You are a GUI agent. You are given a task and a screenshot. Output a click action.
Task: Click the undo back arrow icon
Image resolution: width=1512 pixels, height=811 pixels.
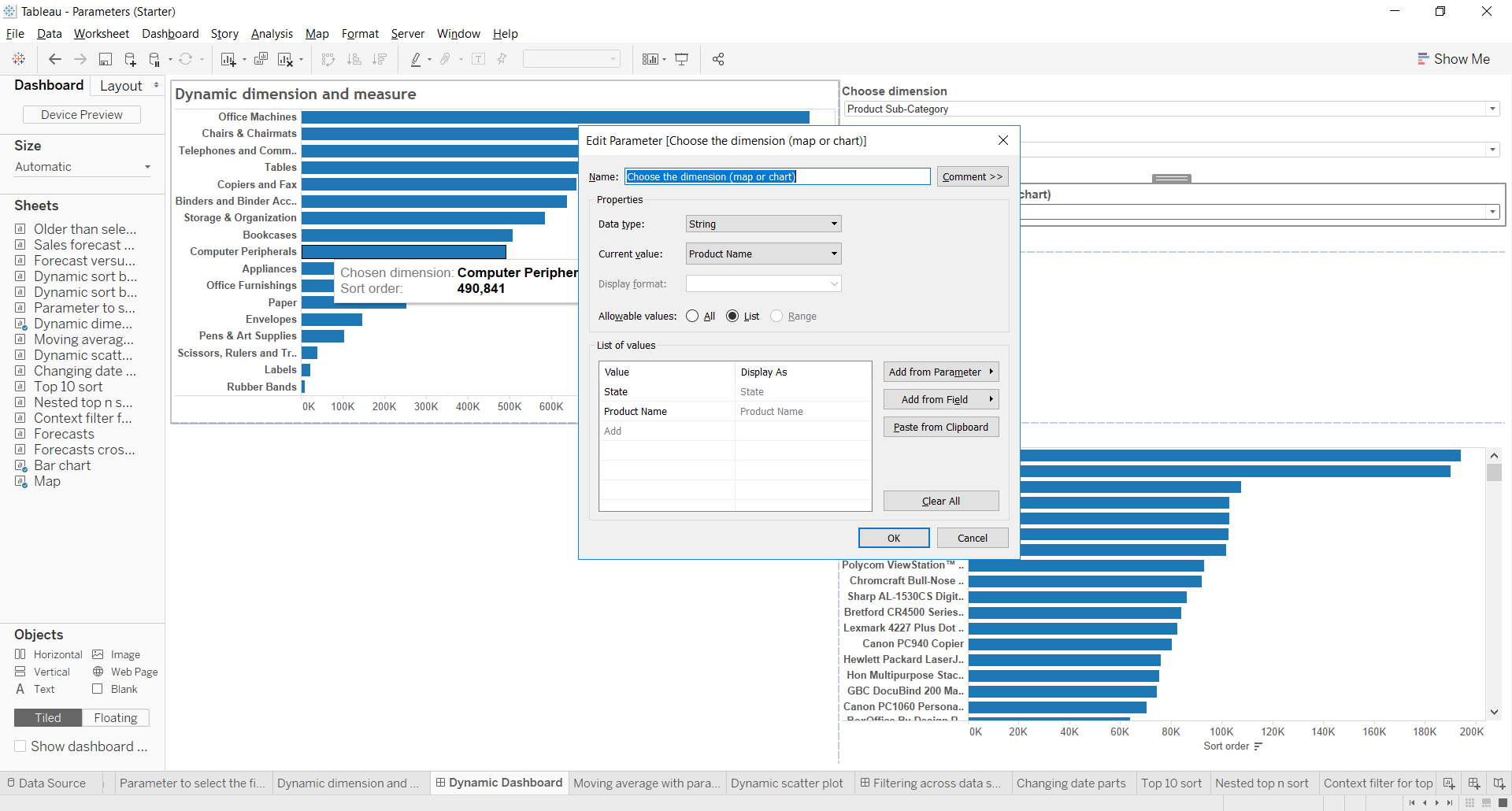55,59
